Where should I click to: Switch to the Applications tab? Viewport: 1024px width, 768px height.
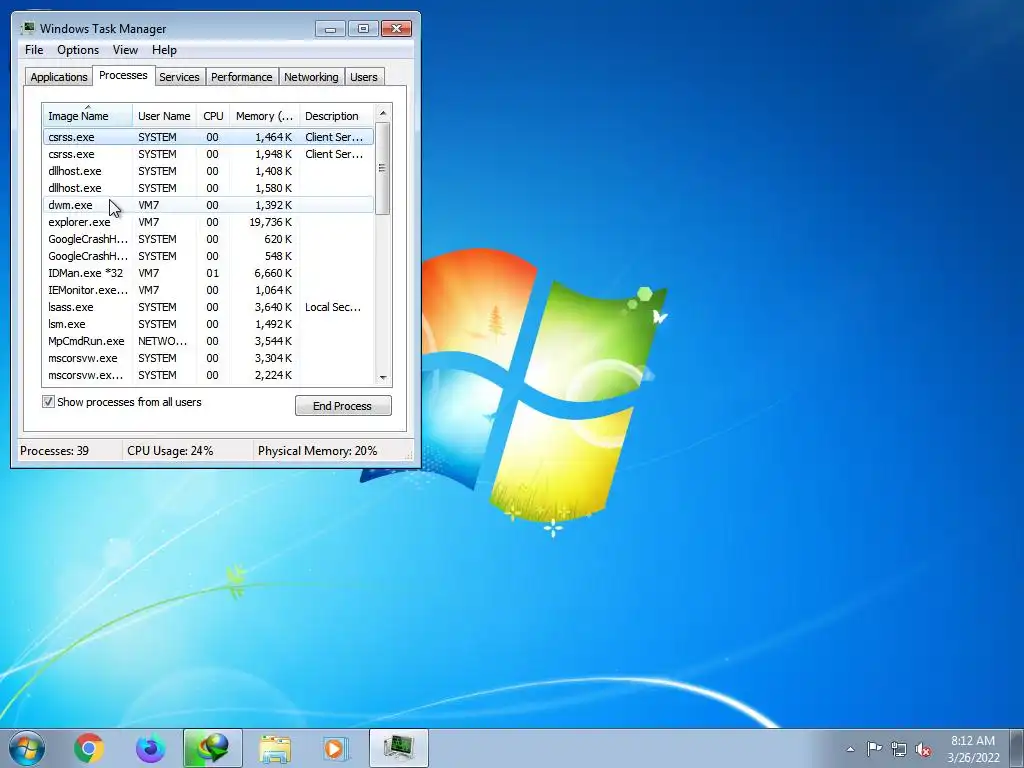coord(59,76)
